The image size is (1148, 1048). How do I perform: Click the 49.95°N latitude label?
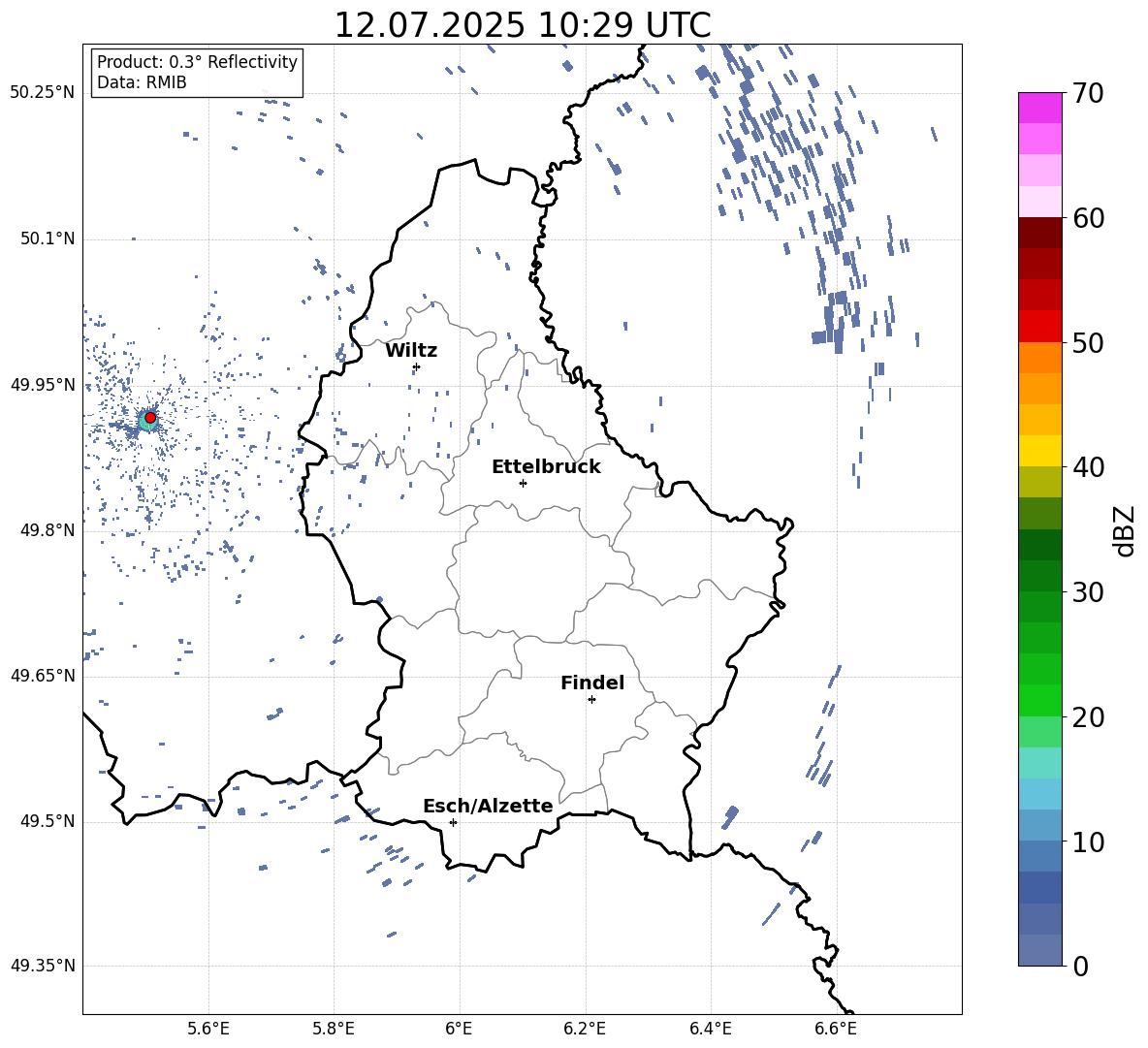point(43,384)
